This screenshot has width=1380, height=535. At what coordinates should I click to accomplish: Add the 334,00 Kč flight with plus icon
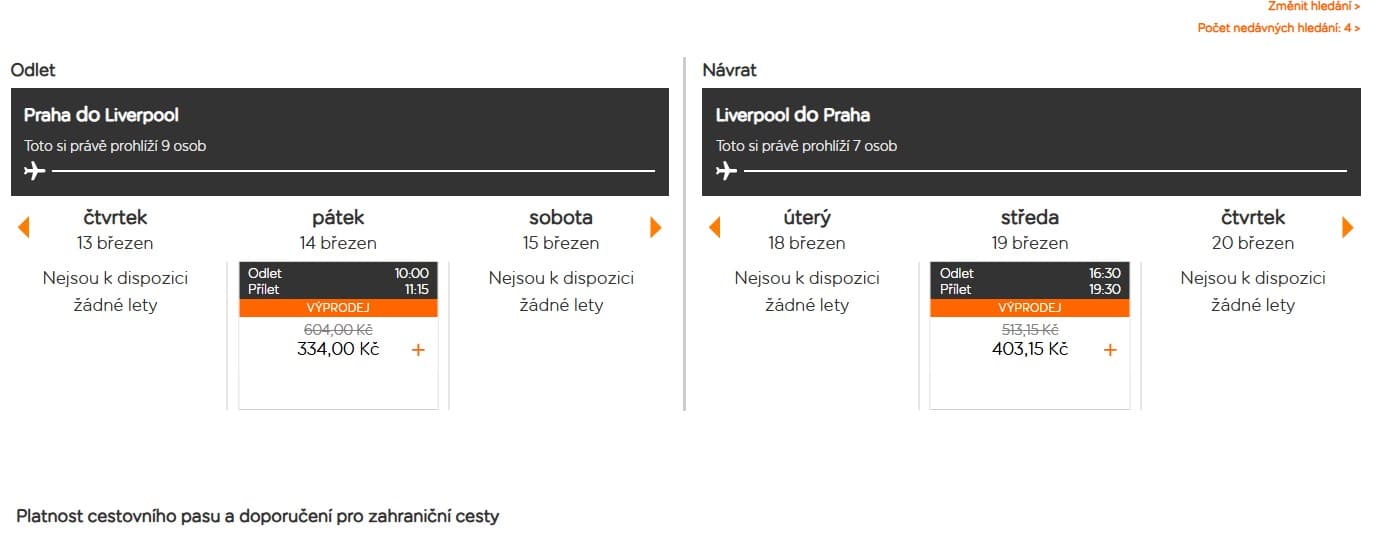coord(418,350)
